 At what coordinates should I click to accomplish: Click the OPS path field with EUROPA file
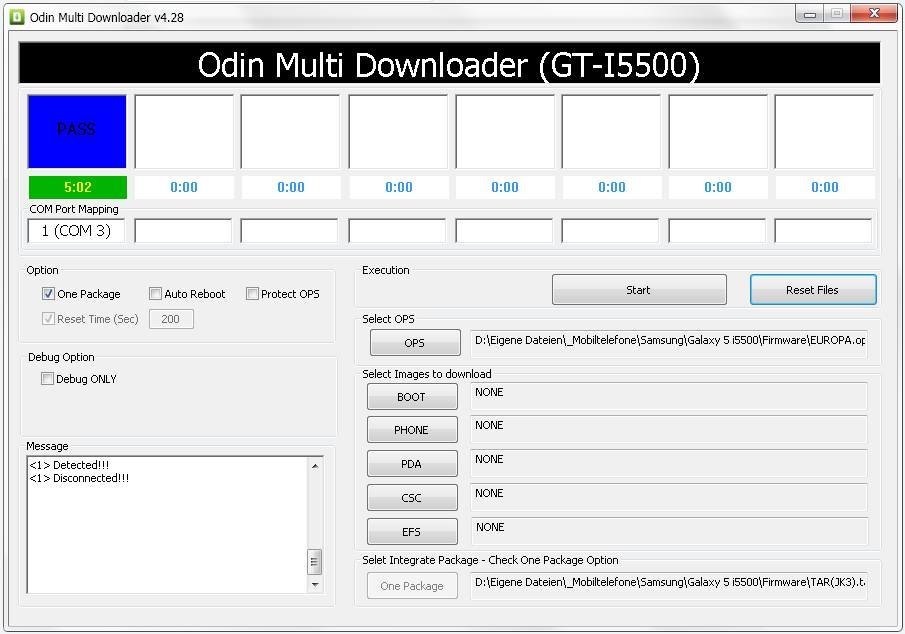coord(669,344)
